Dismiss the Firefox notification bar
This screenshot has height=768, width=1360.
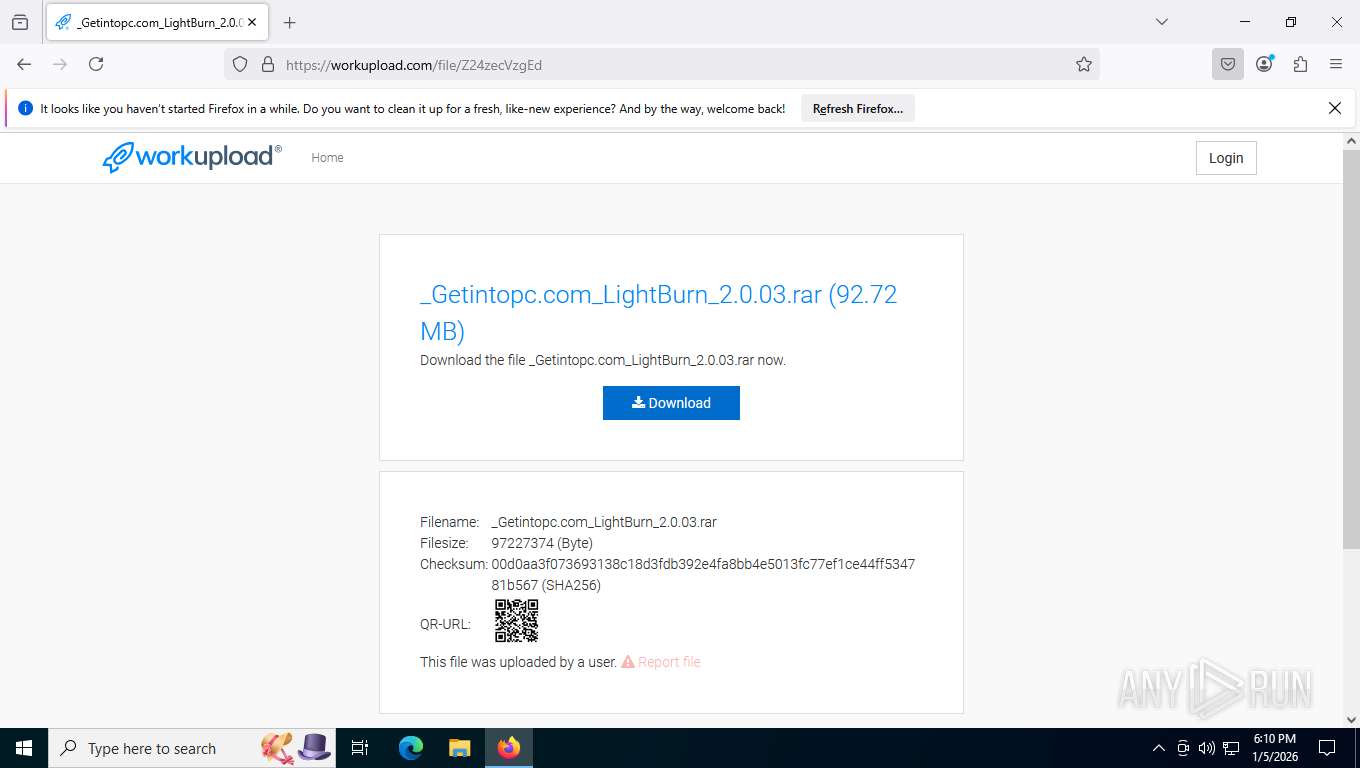coord(1335,108)
